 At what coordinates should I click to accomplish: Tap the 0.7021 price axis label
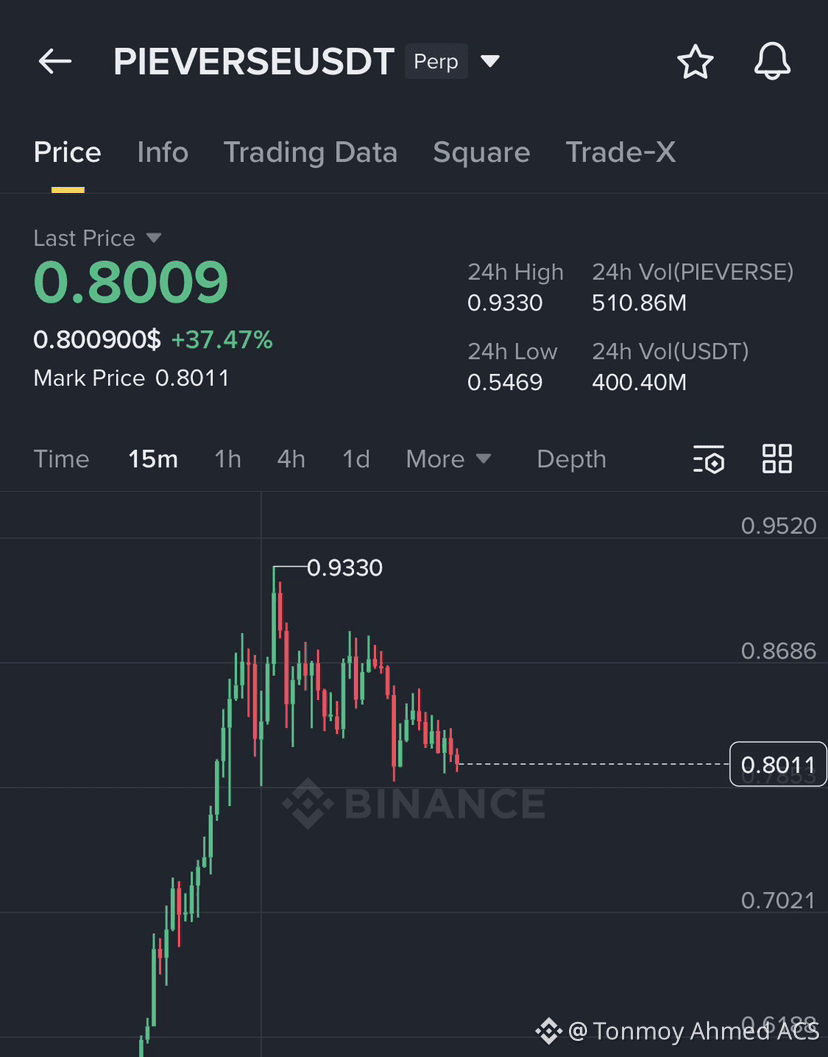[x=779, y=901]
